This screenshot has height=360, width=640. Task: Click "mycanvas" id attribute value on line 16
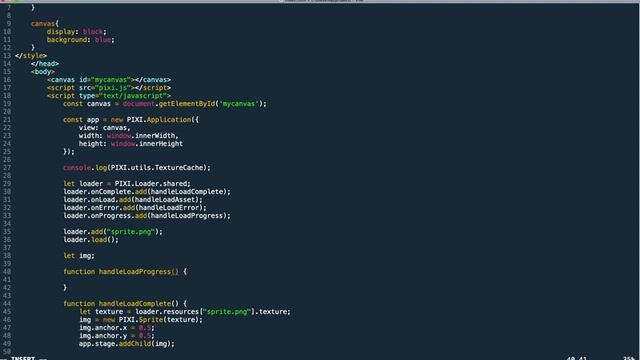coord(111,80)
